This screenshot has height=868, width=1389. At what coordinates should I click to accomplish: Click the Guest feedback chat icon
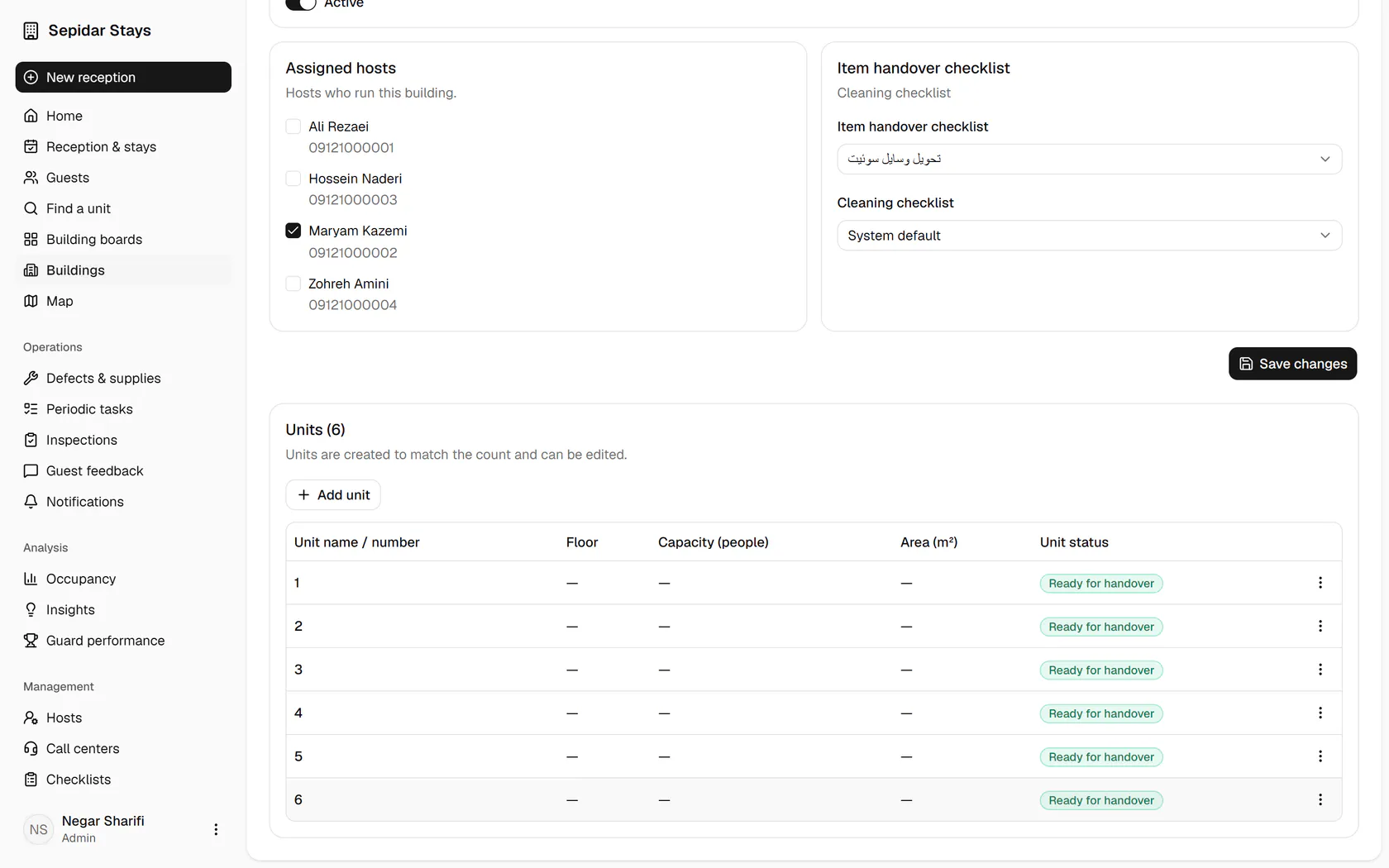(31, 470)
